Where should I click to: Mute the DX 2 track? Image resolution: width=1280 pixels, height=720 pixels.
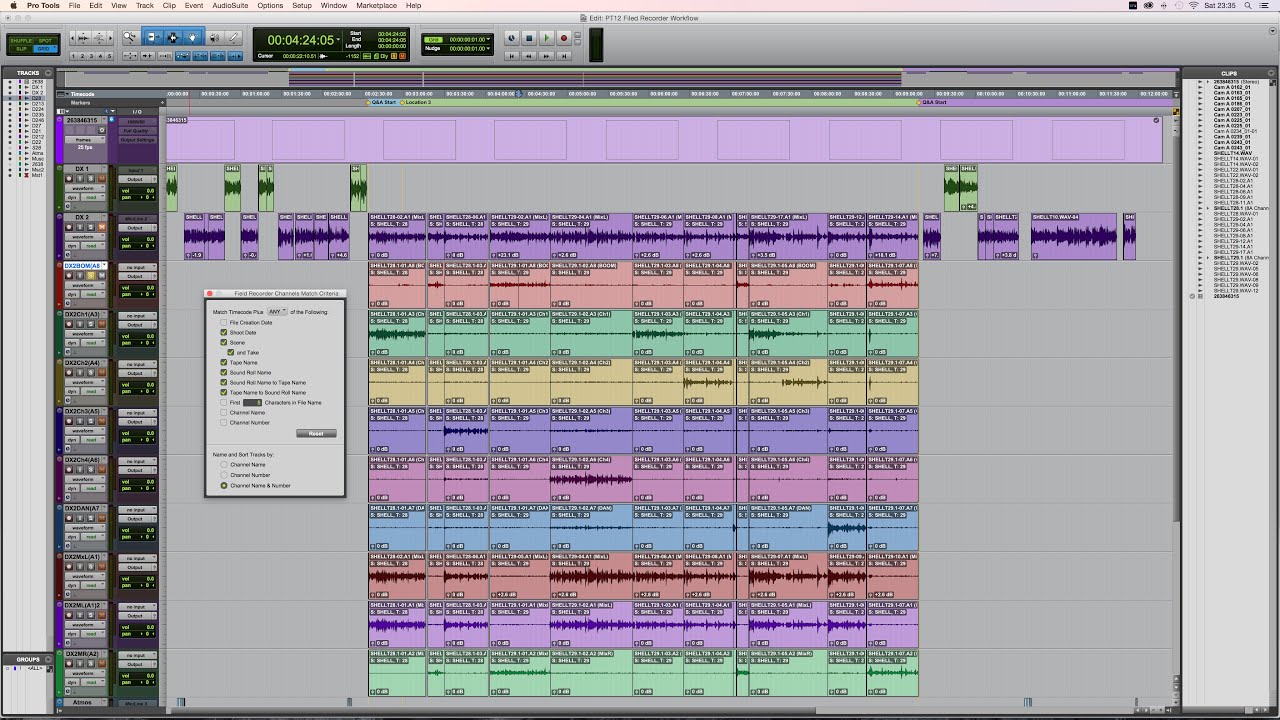click(x=101, y=227)
